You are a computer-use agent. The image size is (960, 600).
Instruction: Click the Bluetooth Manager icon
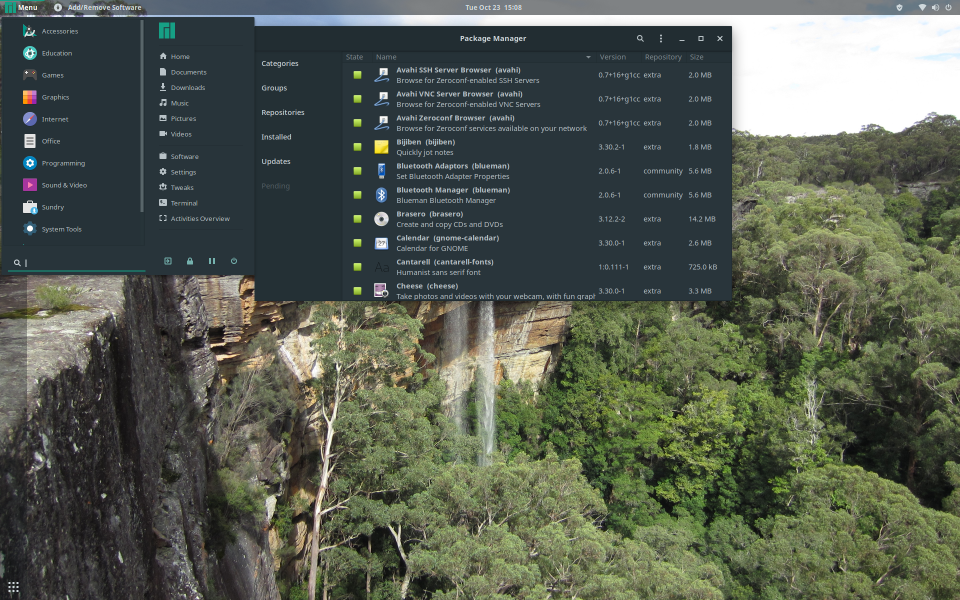[381, 195]
